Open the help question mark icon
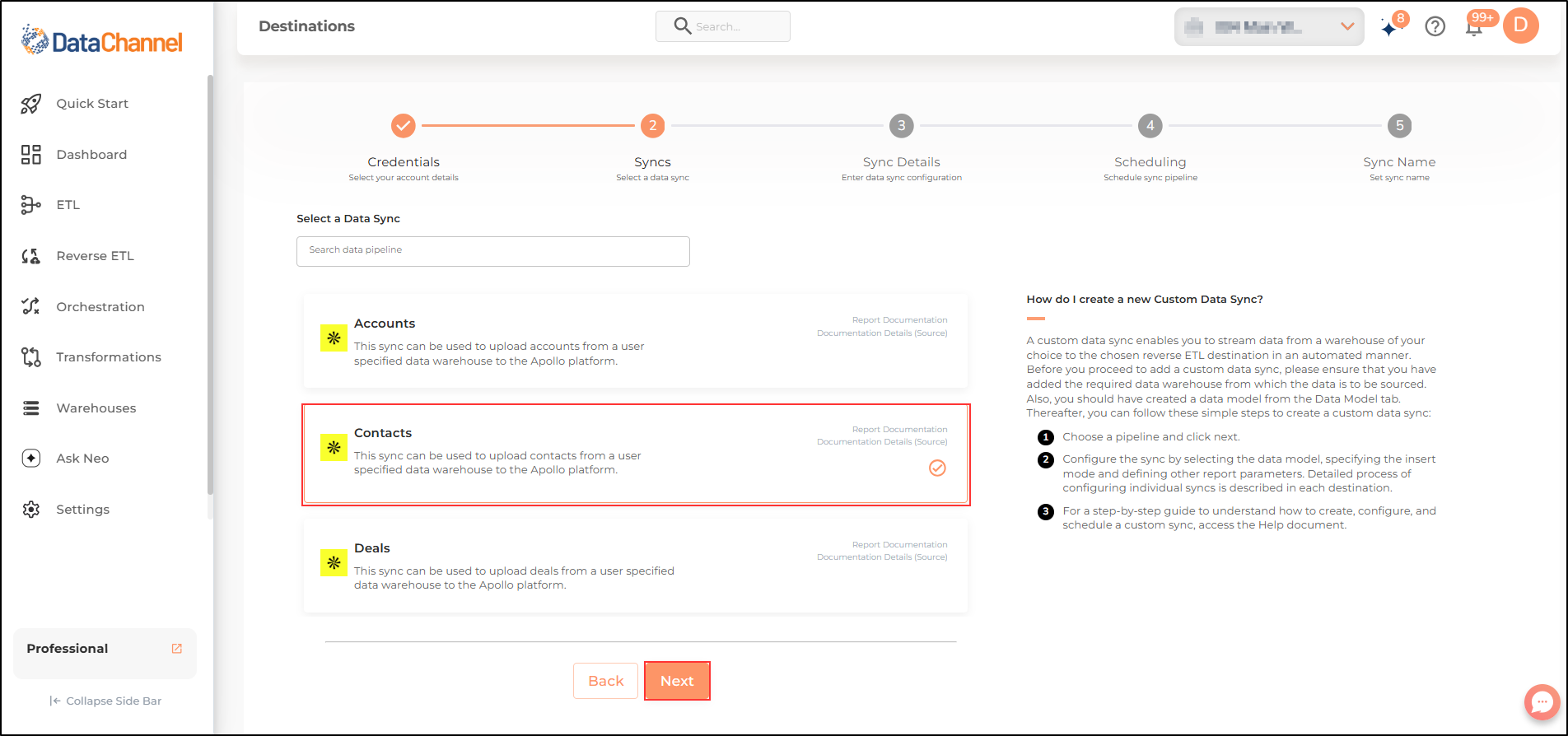The width and height of the screenshot is (1568, 736). [x=1435, y=26]
